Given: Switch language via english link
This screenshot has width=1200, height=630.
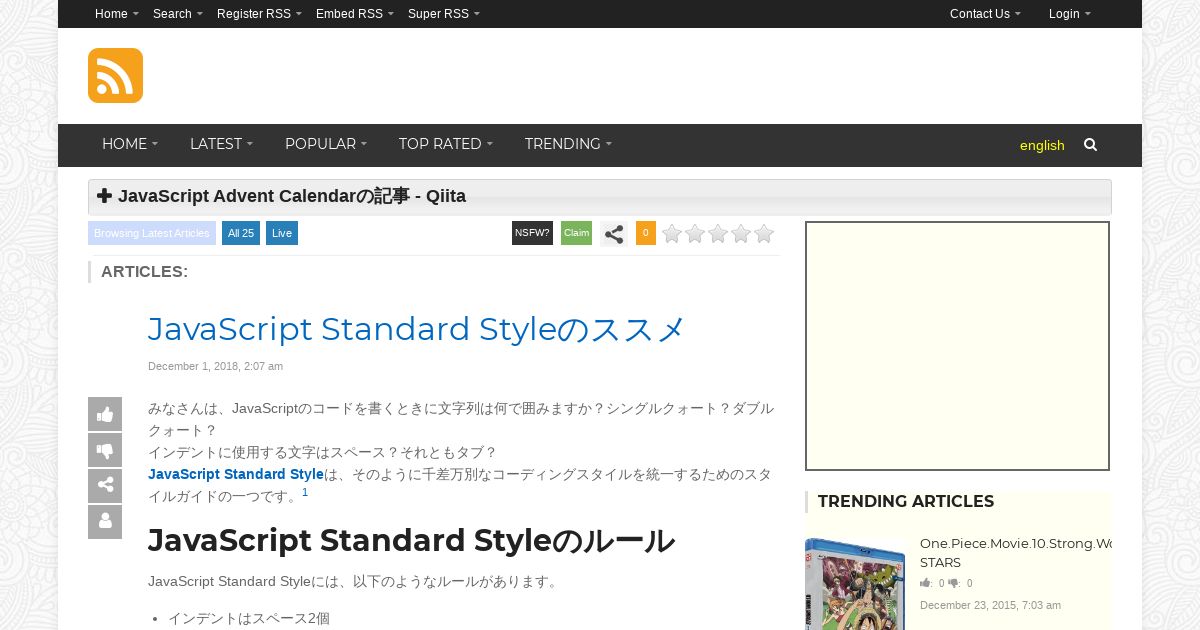Looking at the screenshot, I should tap(1042, 145).
